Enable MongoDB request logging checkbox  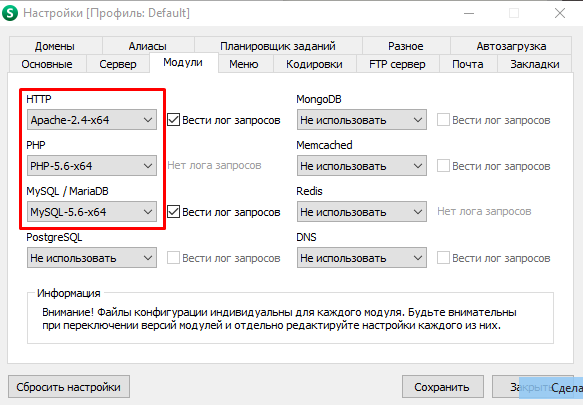443,120
